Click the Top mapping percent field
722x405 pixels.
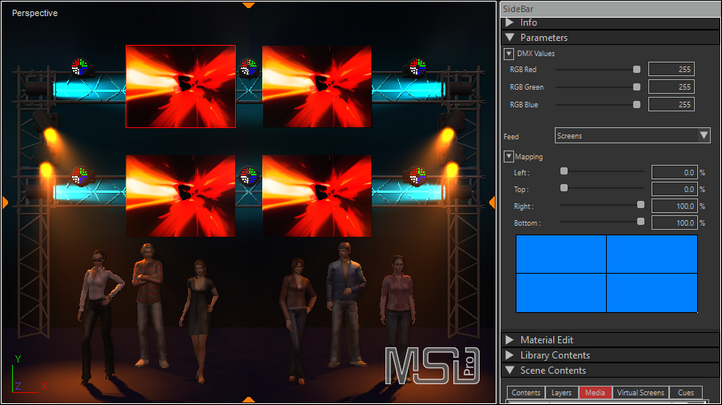[675, 189]
